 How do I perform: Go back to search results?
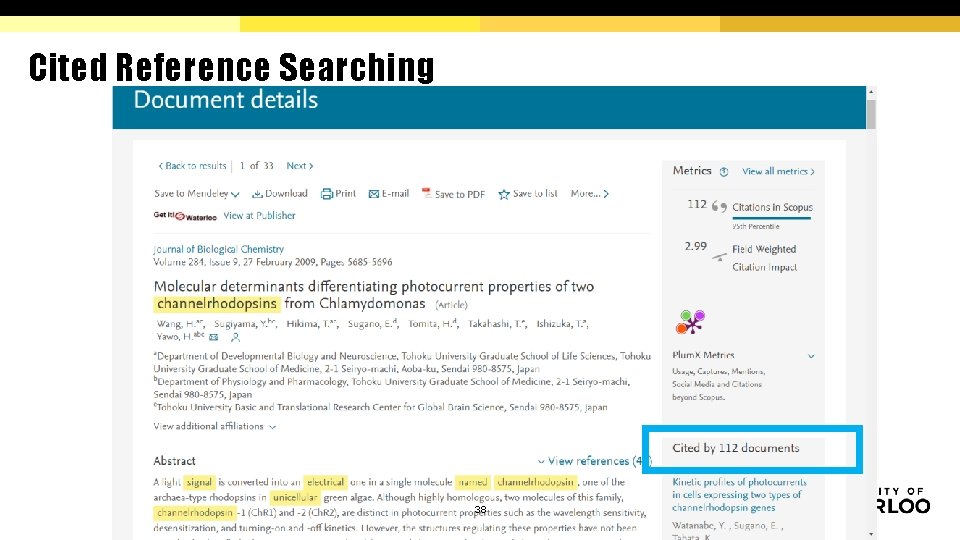[192, 166]
